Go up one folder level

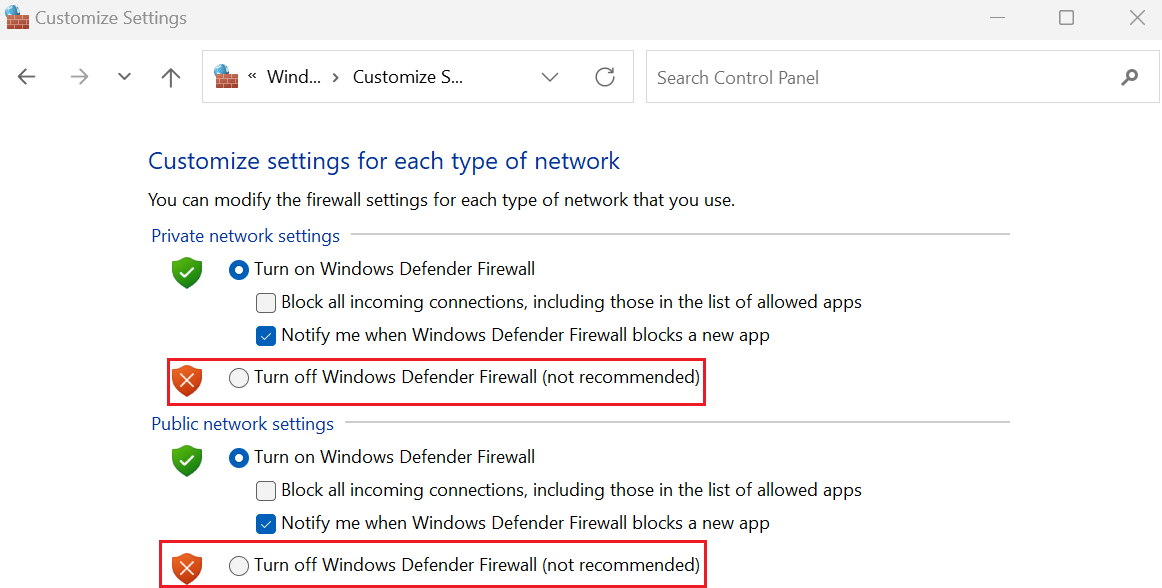[x=171, y=76]
